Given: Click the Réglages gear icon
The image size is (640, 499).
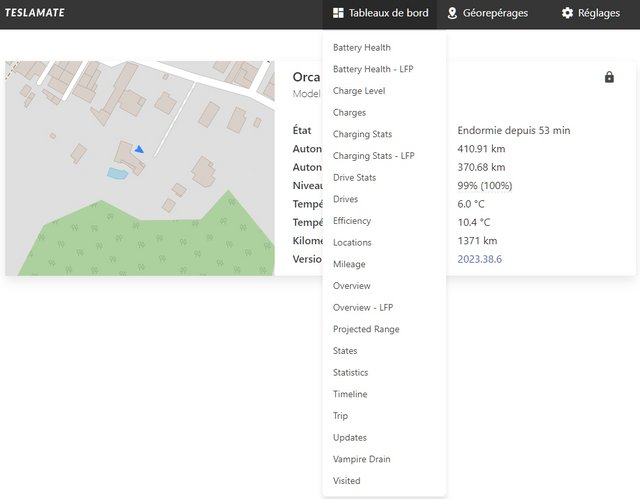Looking at the screenshot, I should click(x=567, y=13).
